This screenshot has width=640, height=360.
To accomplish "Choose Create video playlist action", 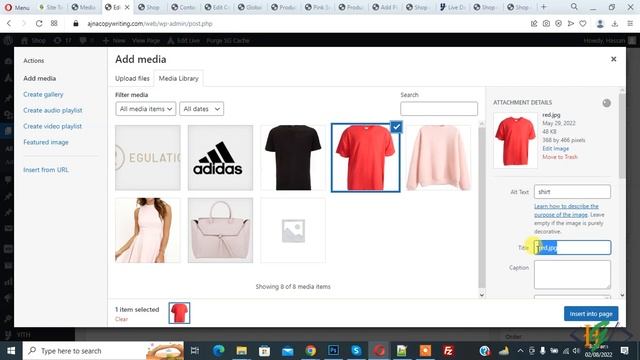I will [x=53, y=126].
